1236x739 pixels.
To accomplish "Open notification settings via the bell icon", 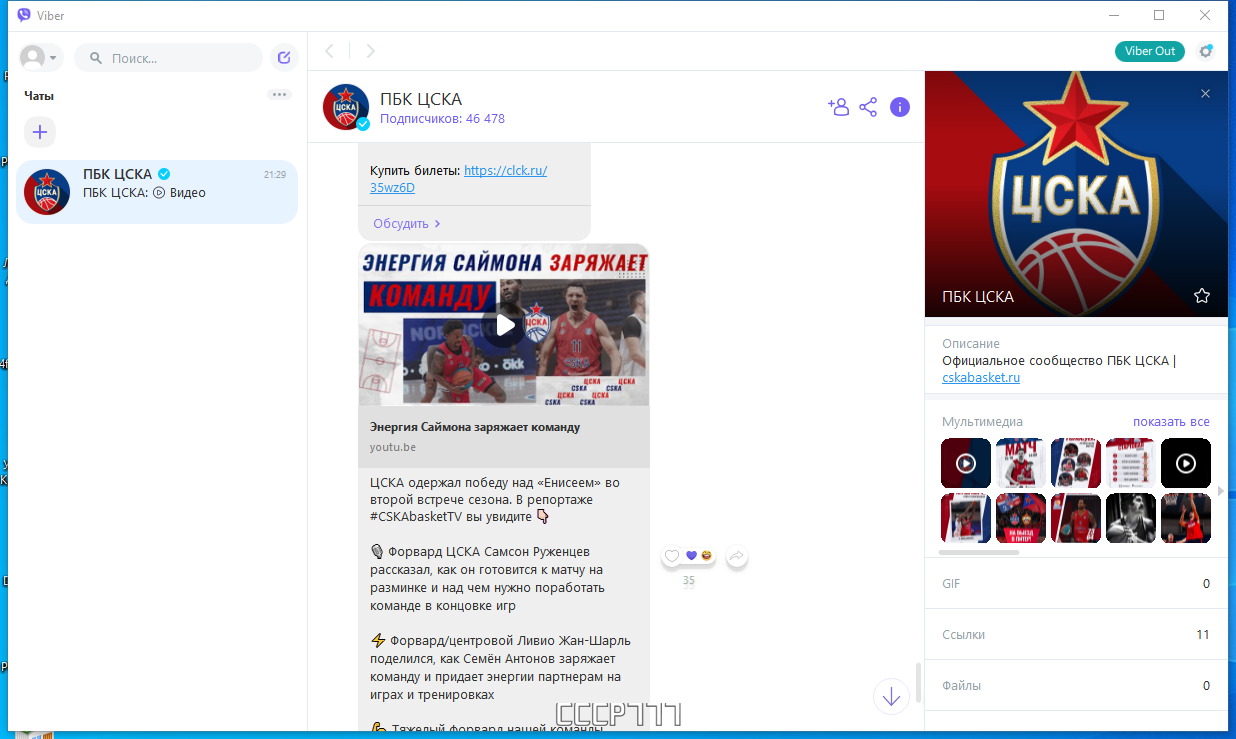I will point(1205,50).
